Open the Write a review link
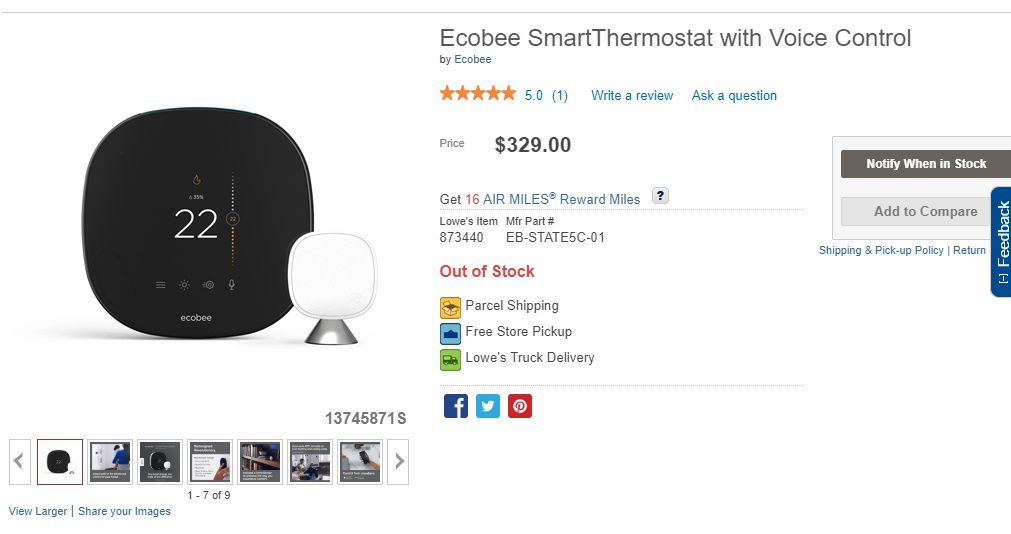Viewport: 1011px width, 534px height. (632, 96)
